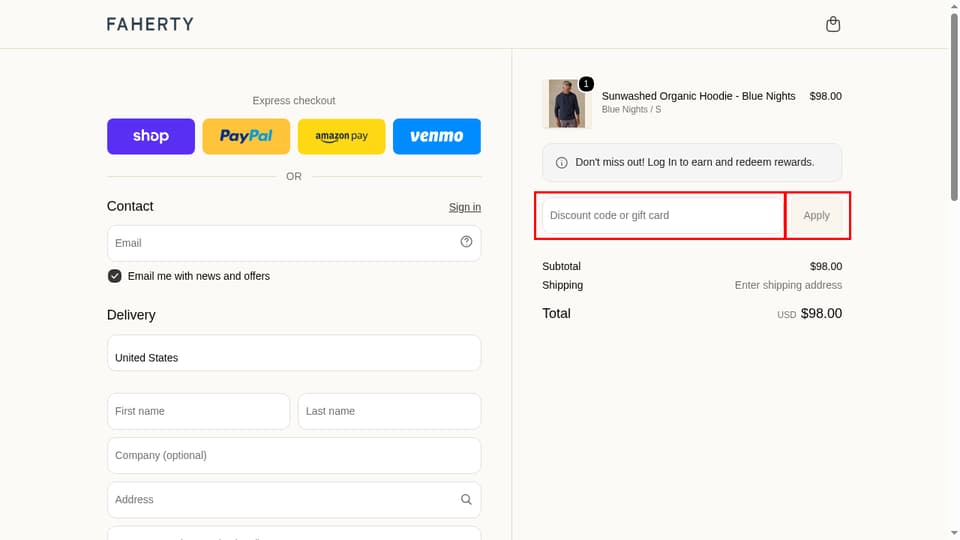The height and width of the screenshot is (540, 960).
Task: Click the 'Enter shipping address' text
Action: [x=788, y=285]
